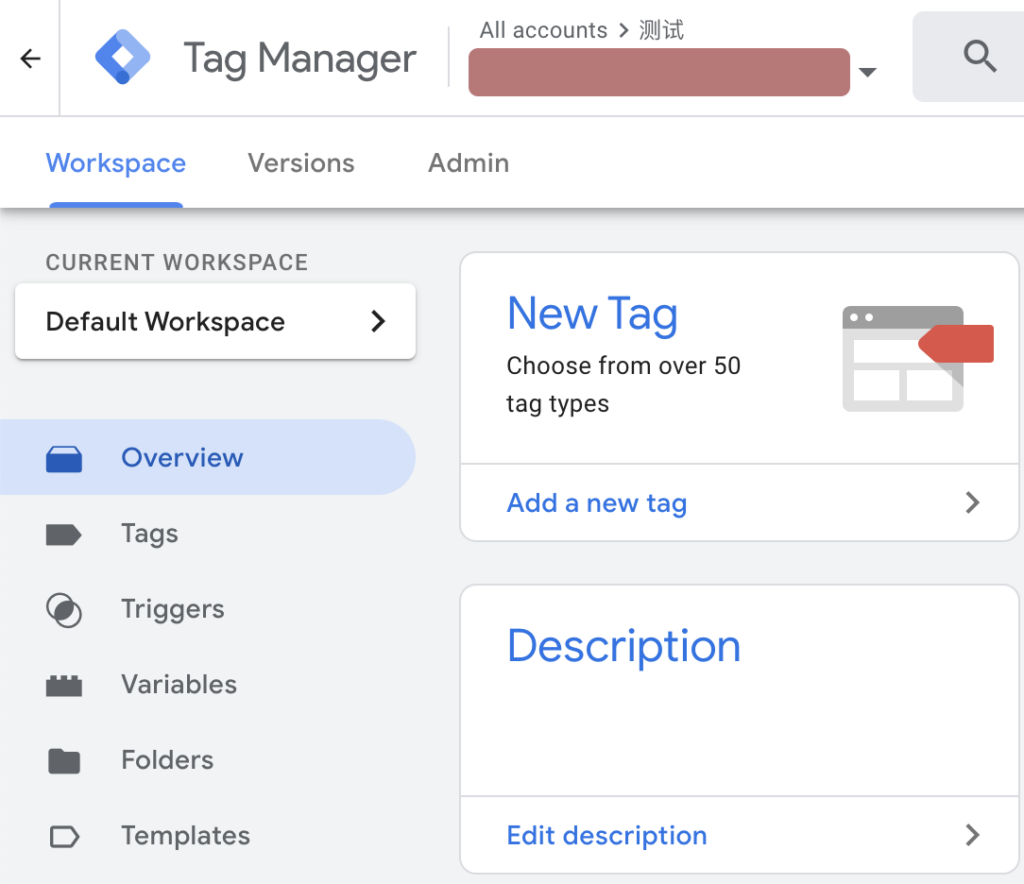The height and width of the screenshot is (884, 1024).
Task: Click the Tags label-shaped icon
Action: [x=64, y=535]
